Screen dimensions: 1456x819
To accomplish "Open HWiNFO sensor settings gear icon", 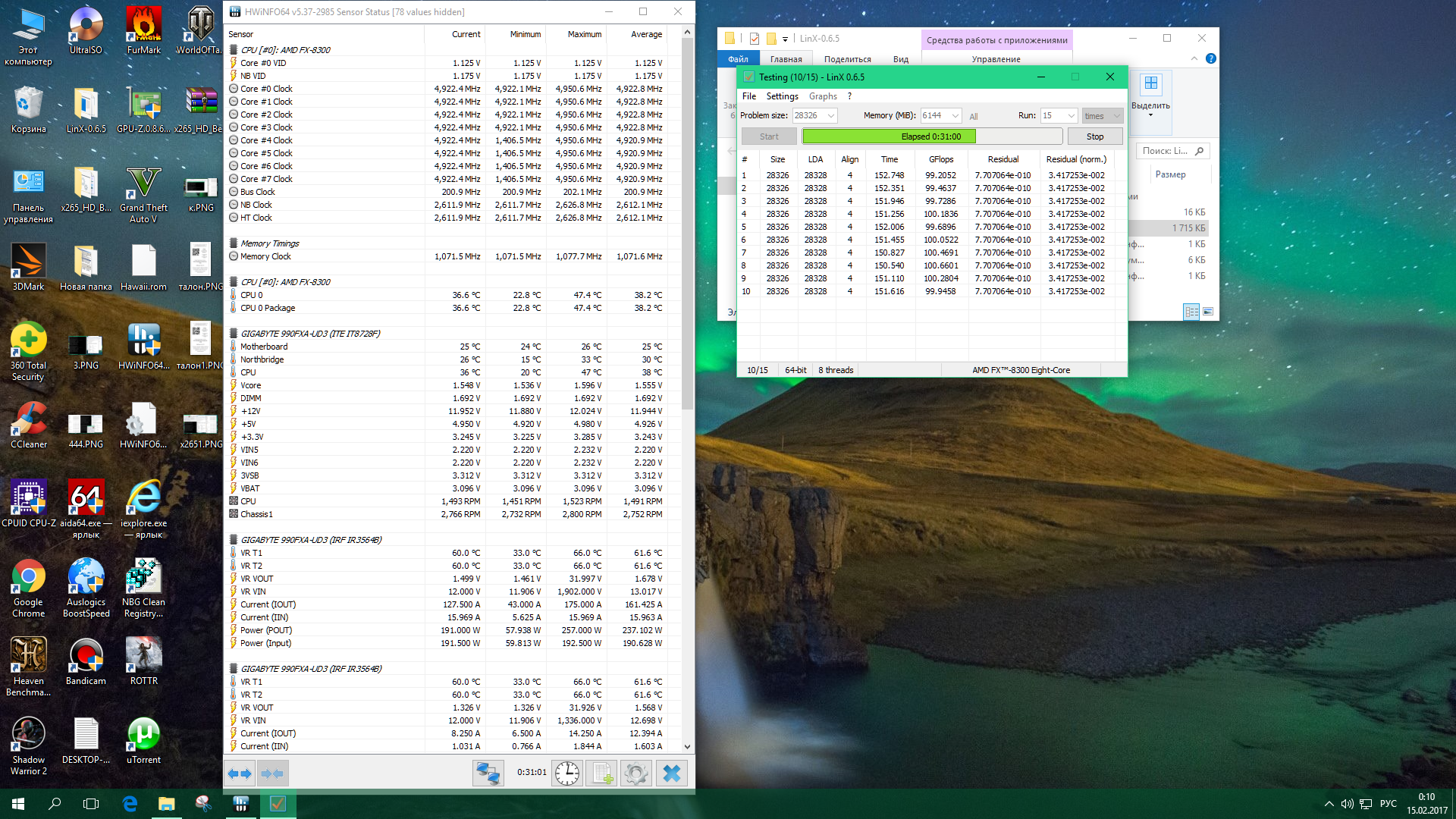I will (635, 773).
